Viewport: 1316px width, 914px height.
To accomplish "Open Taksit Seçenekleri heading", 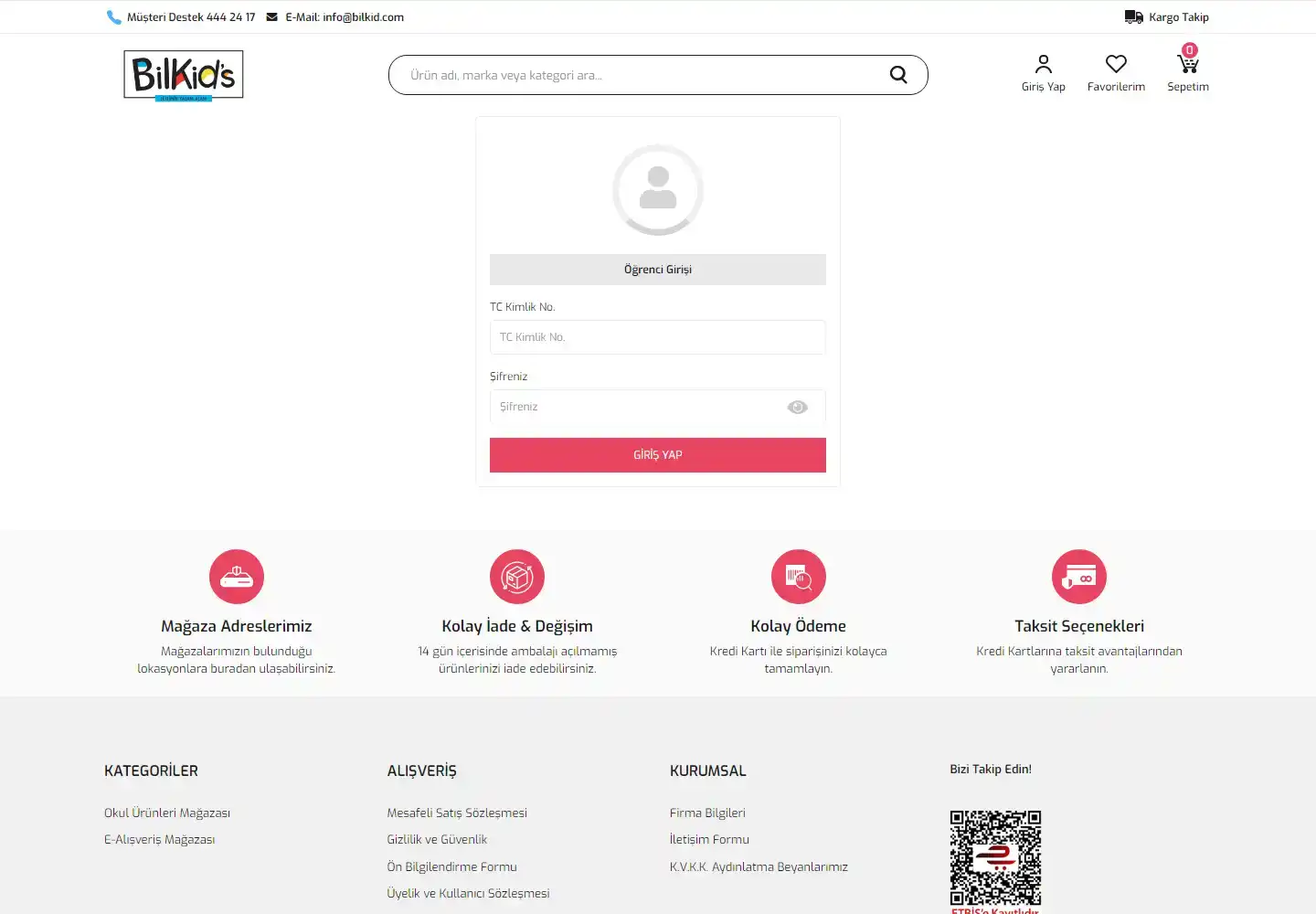I will pyautogui.click(x=1079, y=626).
